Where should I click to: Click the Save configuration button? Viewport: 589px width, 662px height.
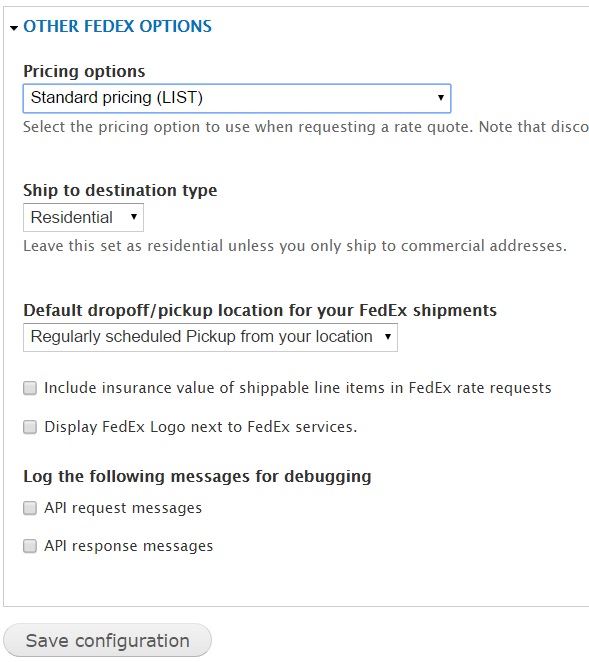[107, 640]
